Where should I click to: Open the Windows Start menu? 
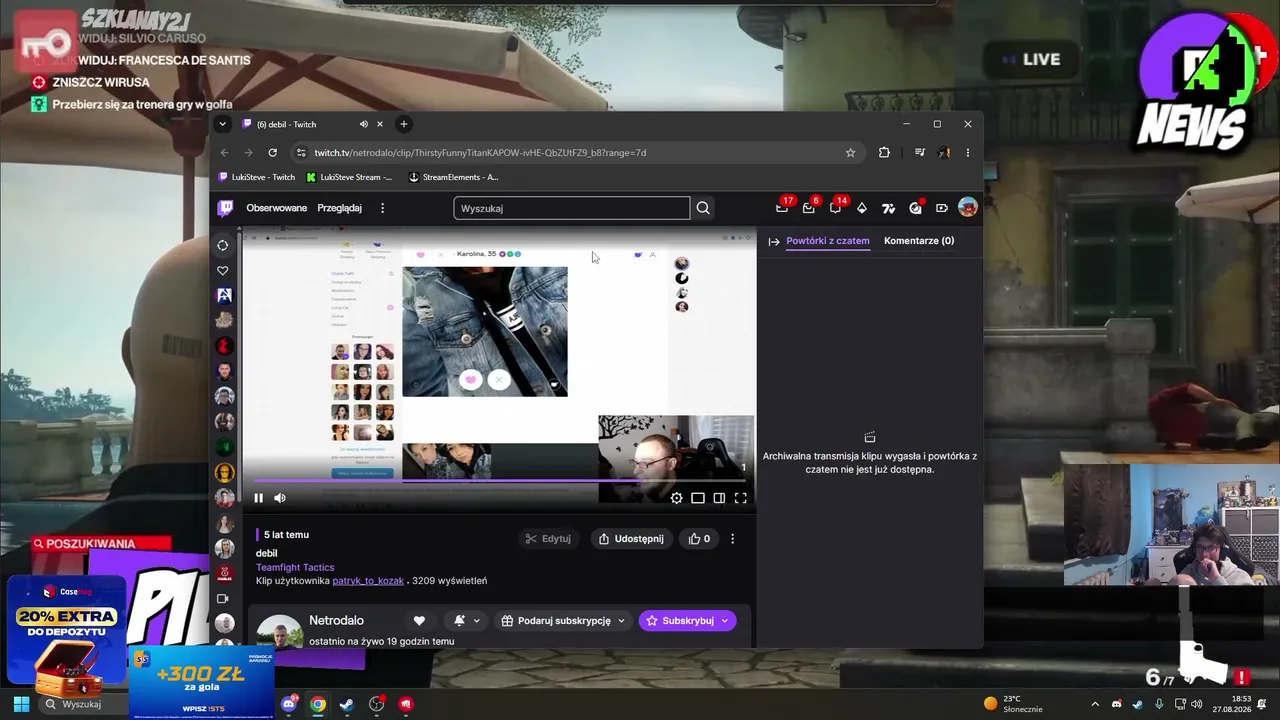pyautogui.click(x=21, y=704)
